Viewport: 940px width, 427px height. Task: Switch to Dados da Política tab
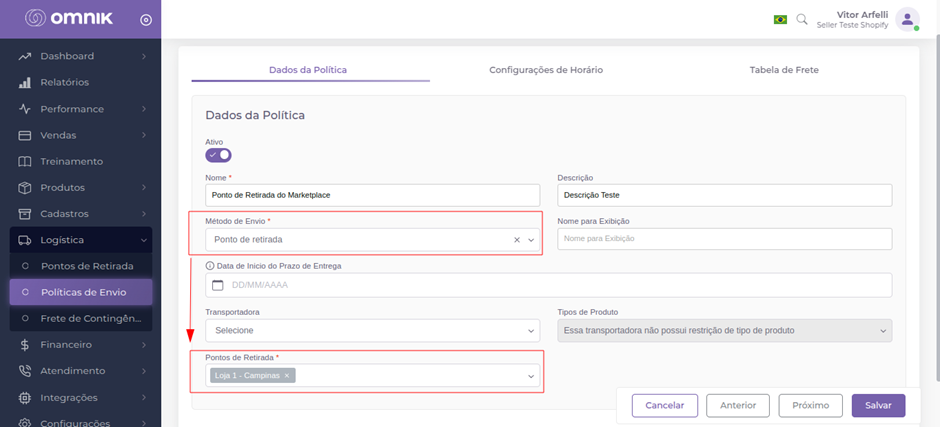point(308,70)
